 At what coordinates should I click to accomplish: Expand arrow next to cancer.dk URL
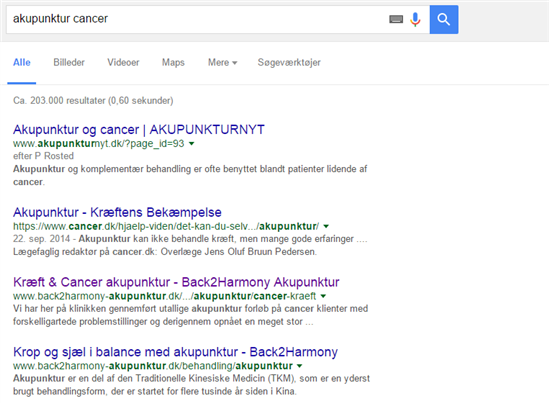pos(326,226)
